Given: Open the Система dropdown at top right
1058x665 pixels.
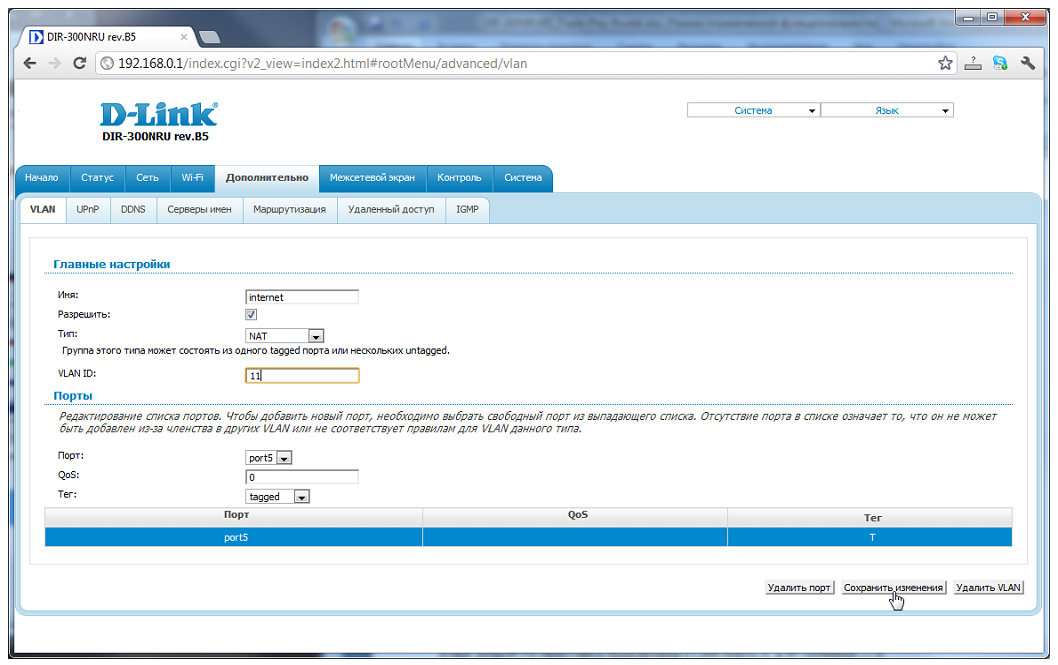Looking at the screenshot, I should click(x=753, y=110).
